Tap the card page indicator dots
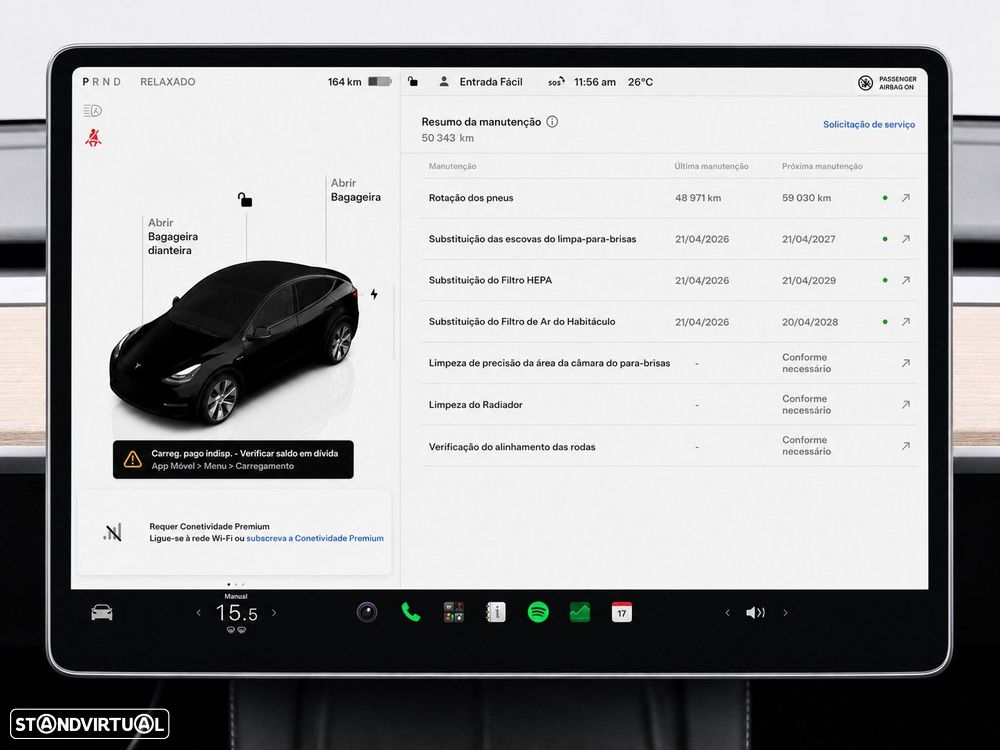The image size is (1000, 750). click(235, 584)
